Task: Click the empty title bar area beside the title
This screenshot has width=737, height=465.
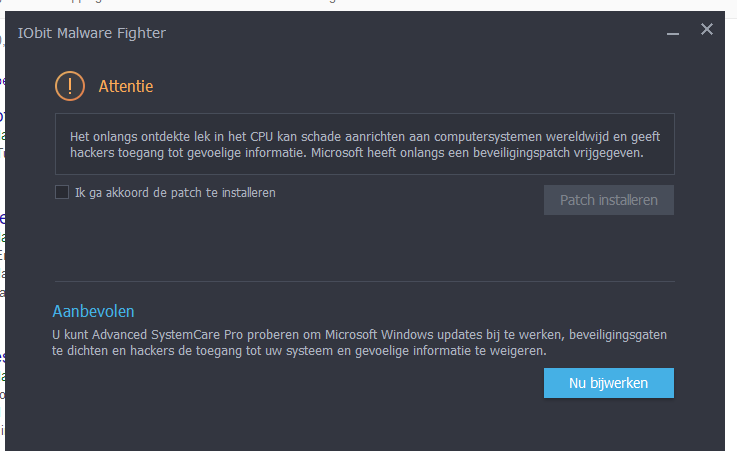Action: (x=414, y=33)
